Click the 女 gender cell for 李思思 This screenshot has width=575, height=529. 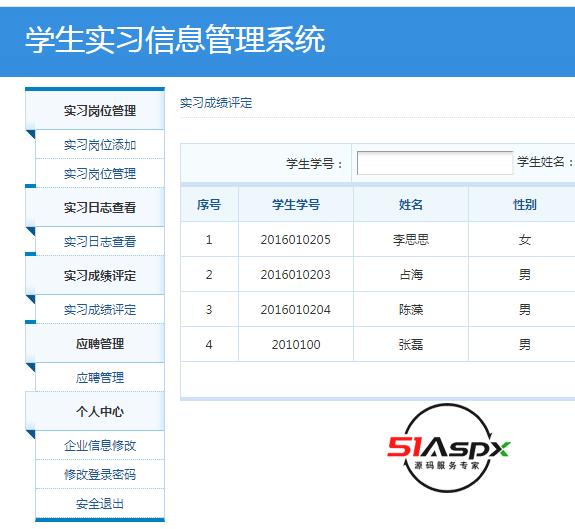[x=525, y=240]
